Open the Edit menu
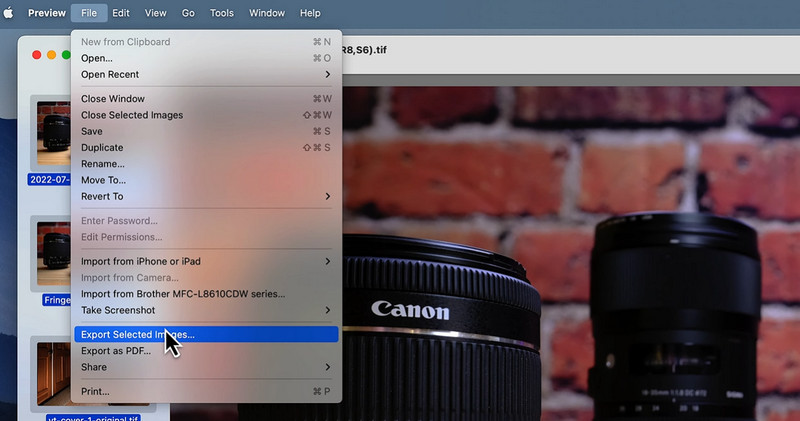Screen dimensions: 800x421 (x=121, y=13)
